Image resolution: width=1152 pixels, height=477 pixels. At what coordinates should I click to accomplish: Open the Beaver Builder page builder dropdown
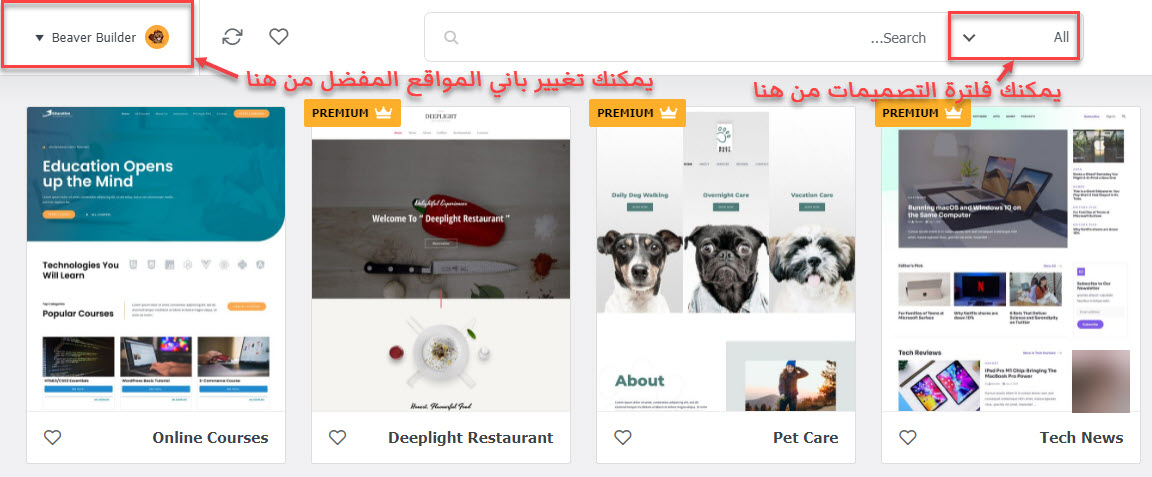click(101, 37)
